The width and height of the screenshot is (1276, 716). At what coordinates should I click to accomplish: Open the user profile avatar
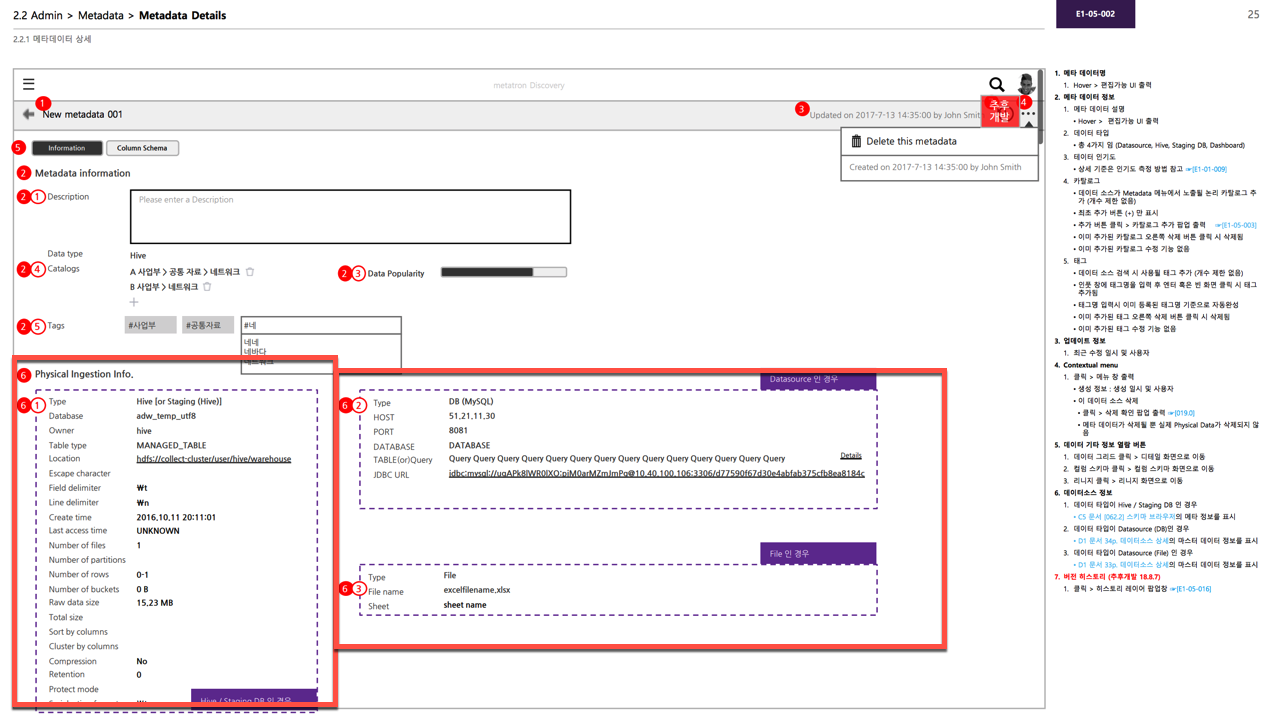1026,84
